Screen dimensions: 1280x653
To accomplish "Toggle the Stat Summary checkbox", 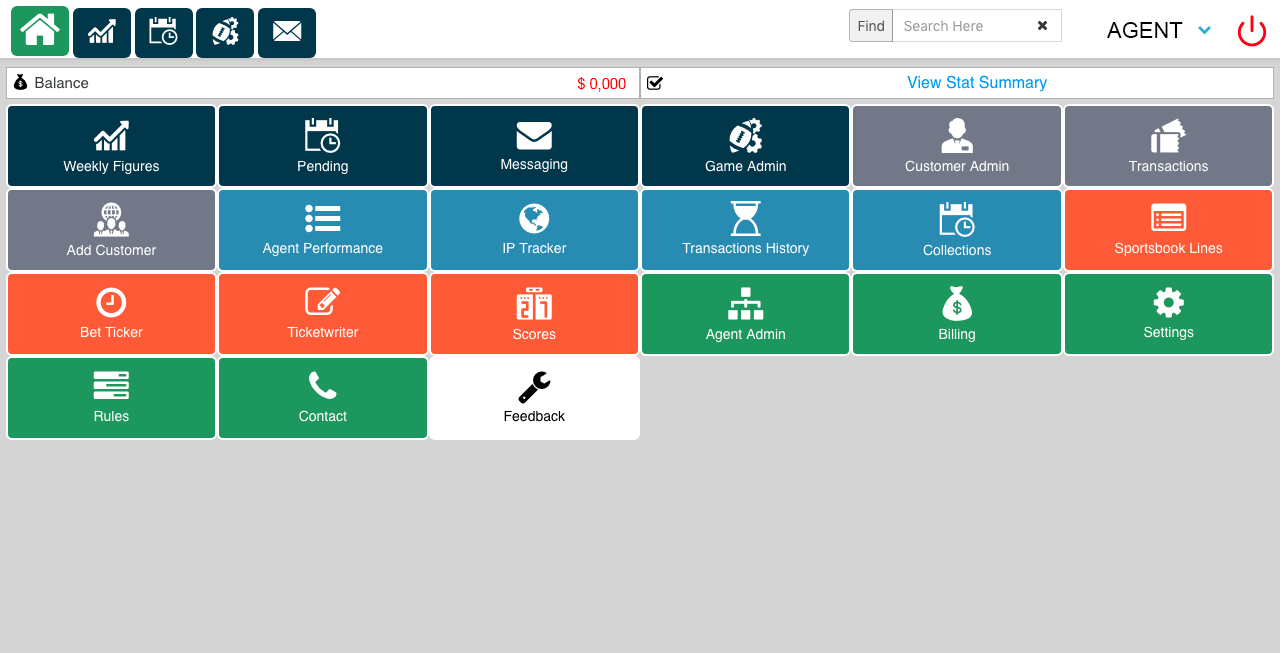I will click(x=655, y=83).
